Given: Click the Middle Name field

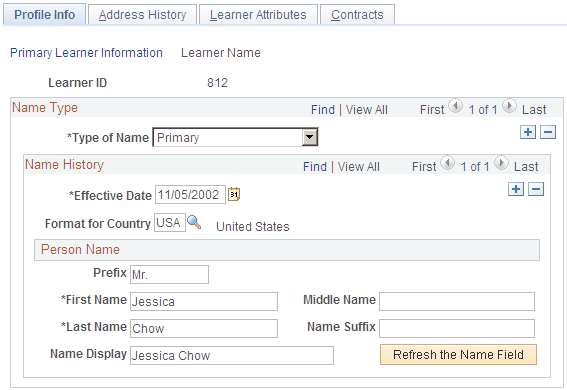Looking at the screenshot, I should click(x=457, y=301).
